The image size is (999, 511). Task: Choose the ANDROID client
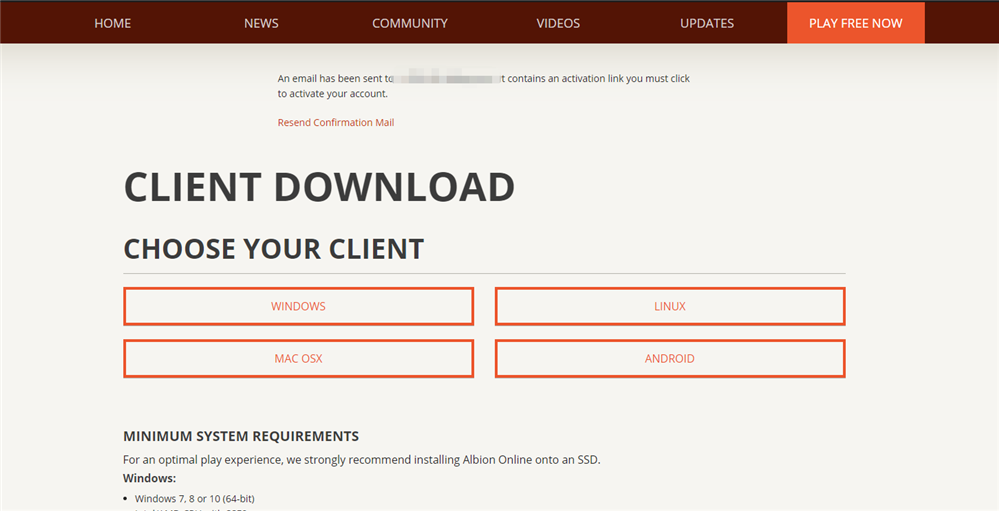coord(670,359)
